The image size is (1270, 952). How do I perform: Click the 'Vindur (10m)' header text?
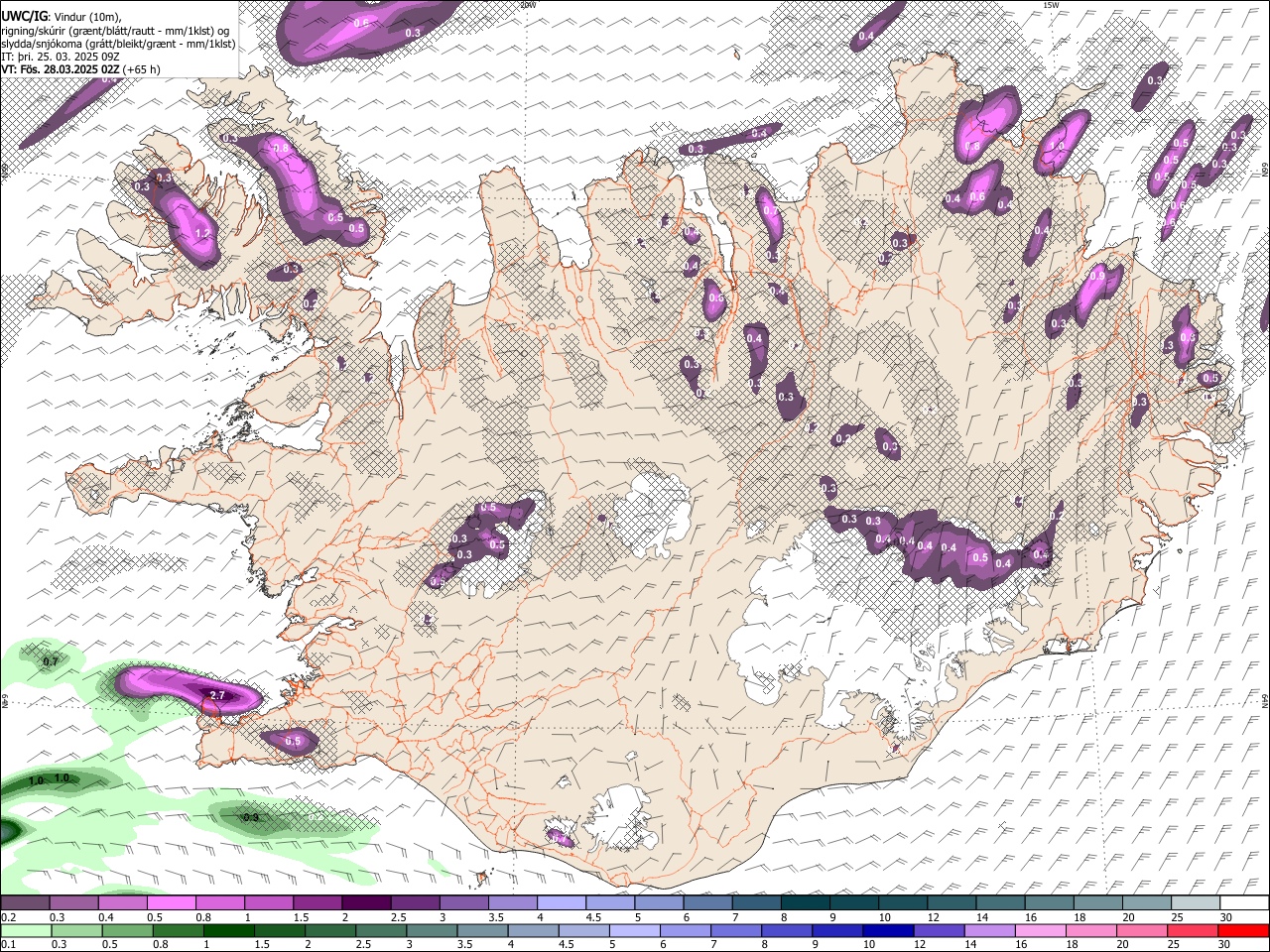pyautogui.click(x=85, y=16)
